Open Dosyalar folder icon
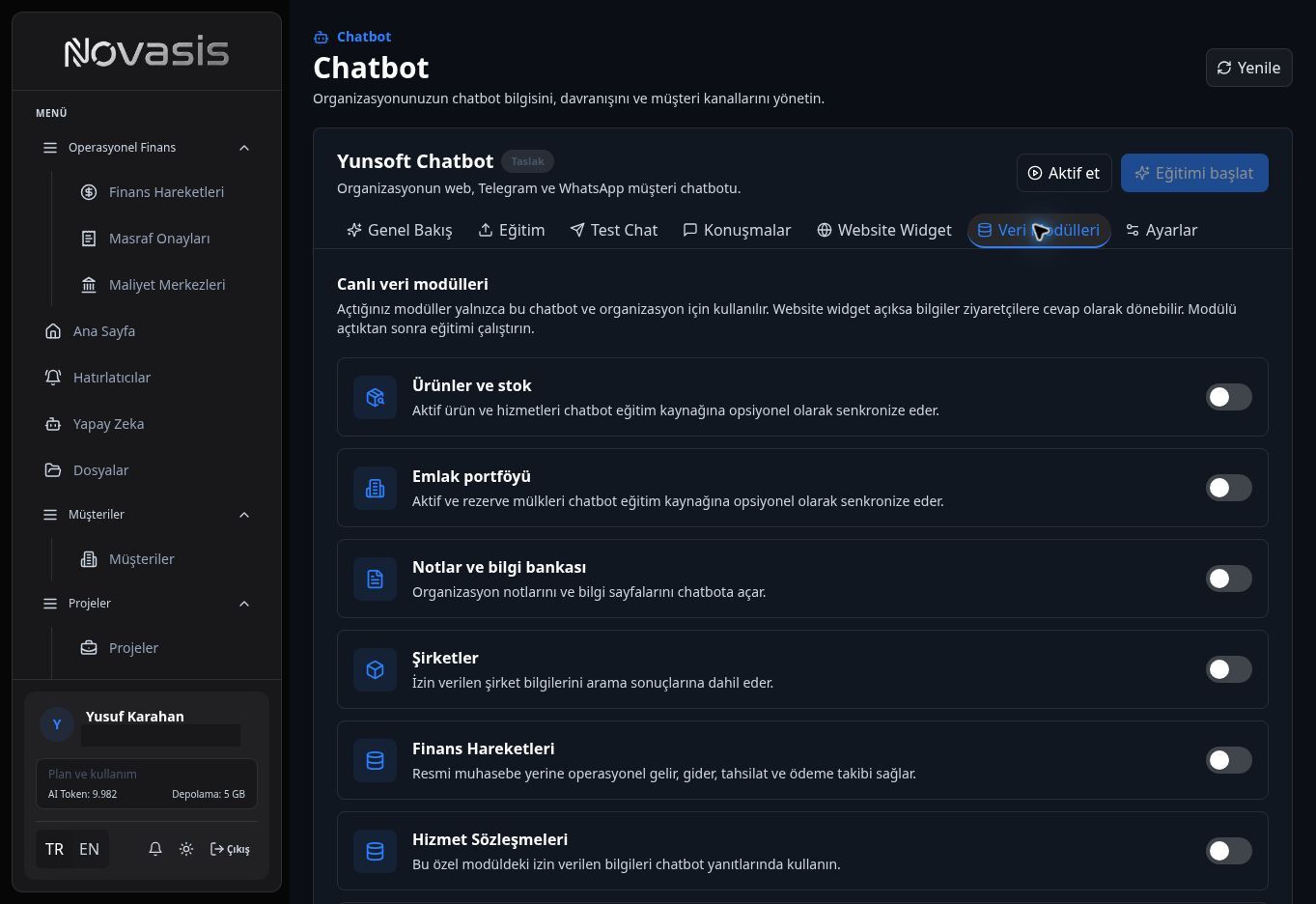Viewport: 1316px width, 904px height. coord(53,470)
